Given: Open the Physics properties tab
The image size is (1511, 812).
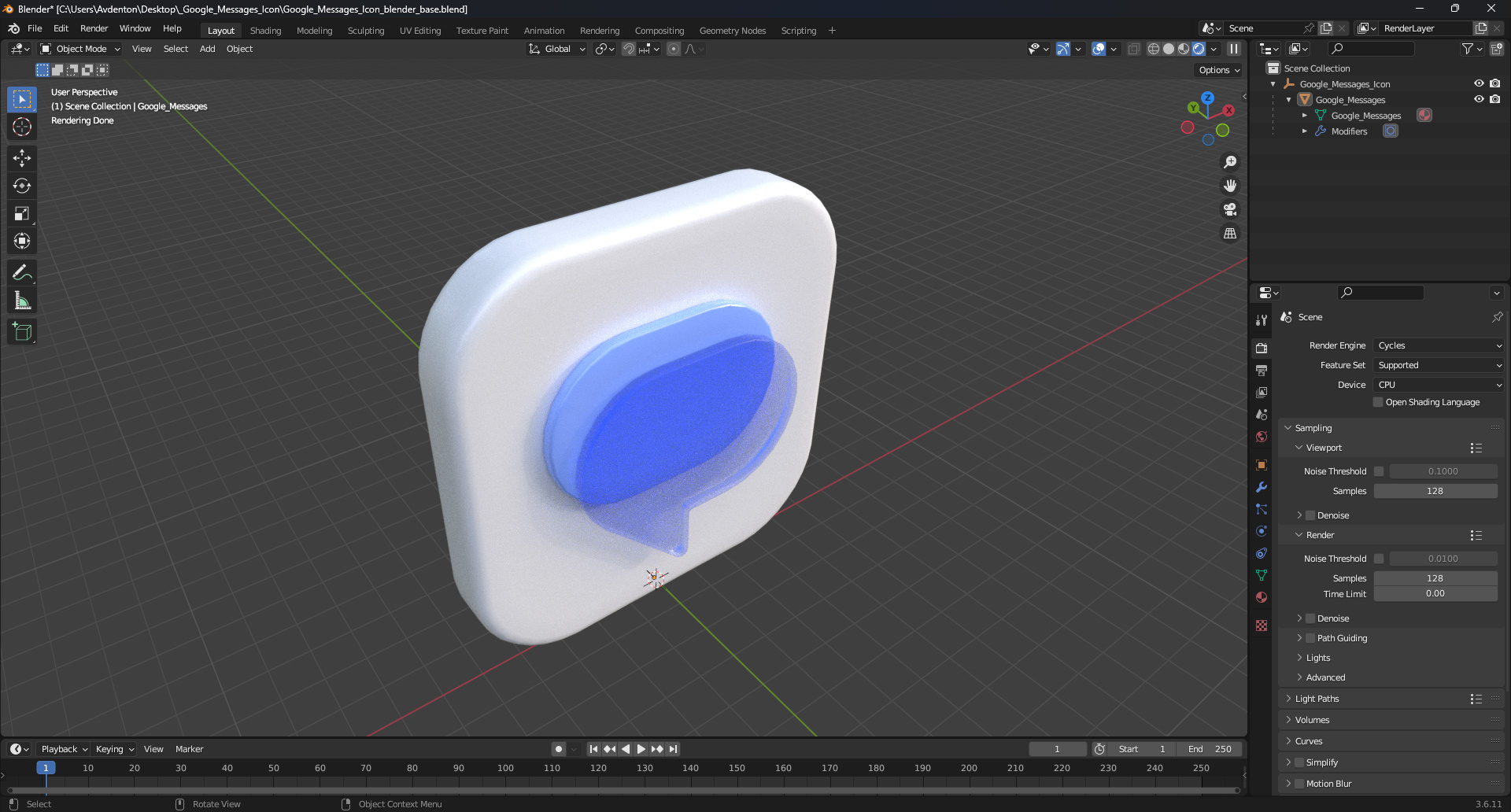Looking at the screenshot, I should (1262, 531).
